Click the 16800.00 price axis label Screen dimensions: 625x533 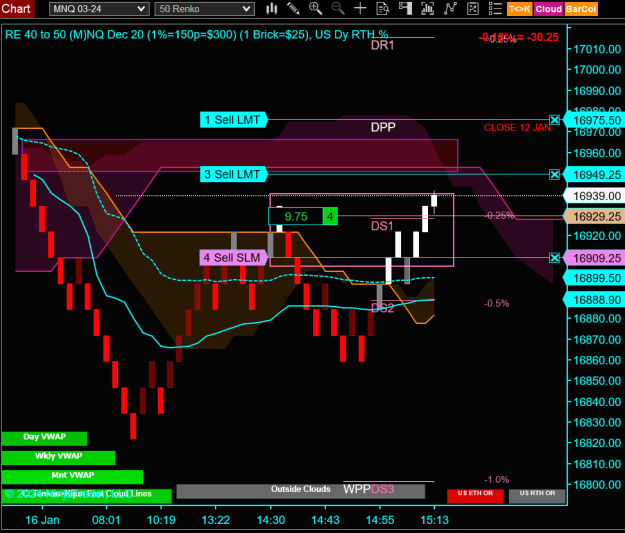(x=597, y=484)
